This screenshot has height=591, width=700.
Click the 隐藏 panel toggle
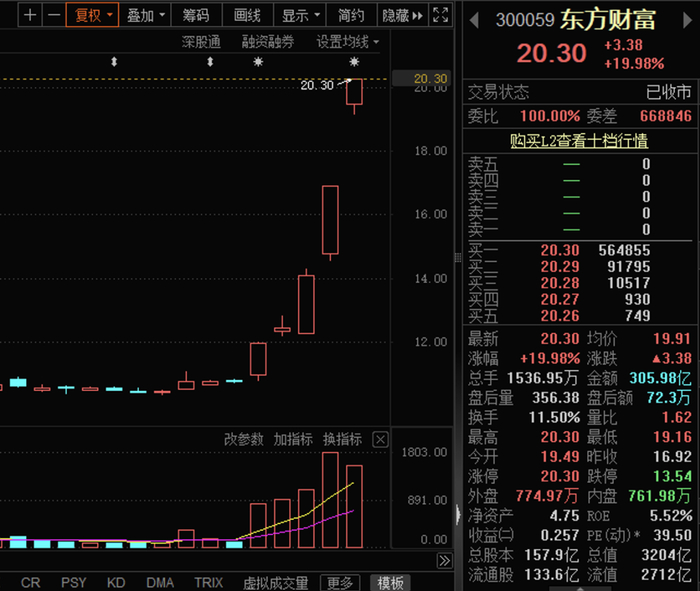click(403, 15)
